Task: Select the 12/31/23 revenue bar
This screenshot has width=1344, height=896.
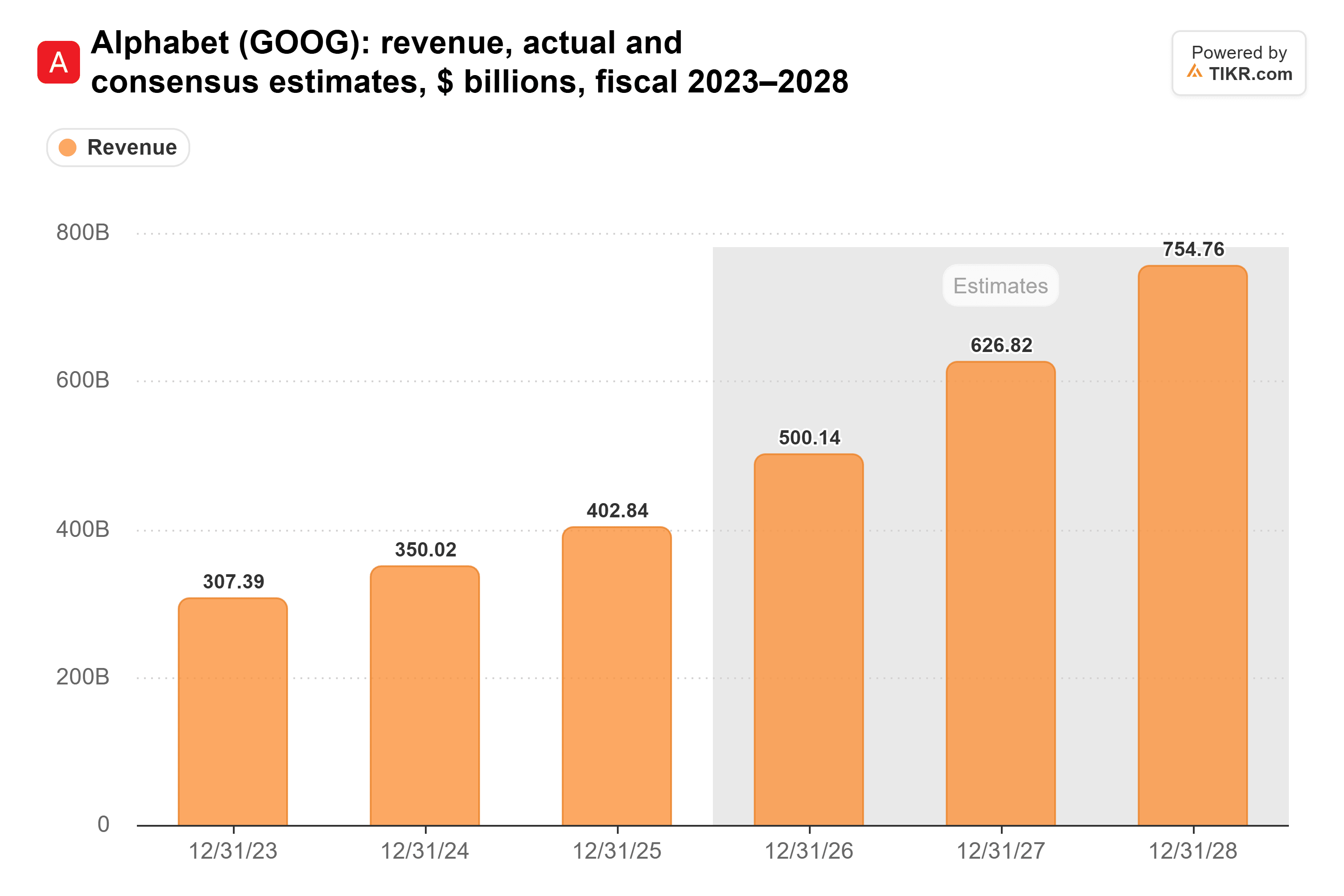Action: 232,712
